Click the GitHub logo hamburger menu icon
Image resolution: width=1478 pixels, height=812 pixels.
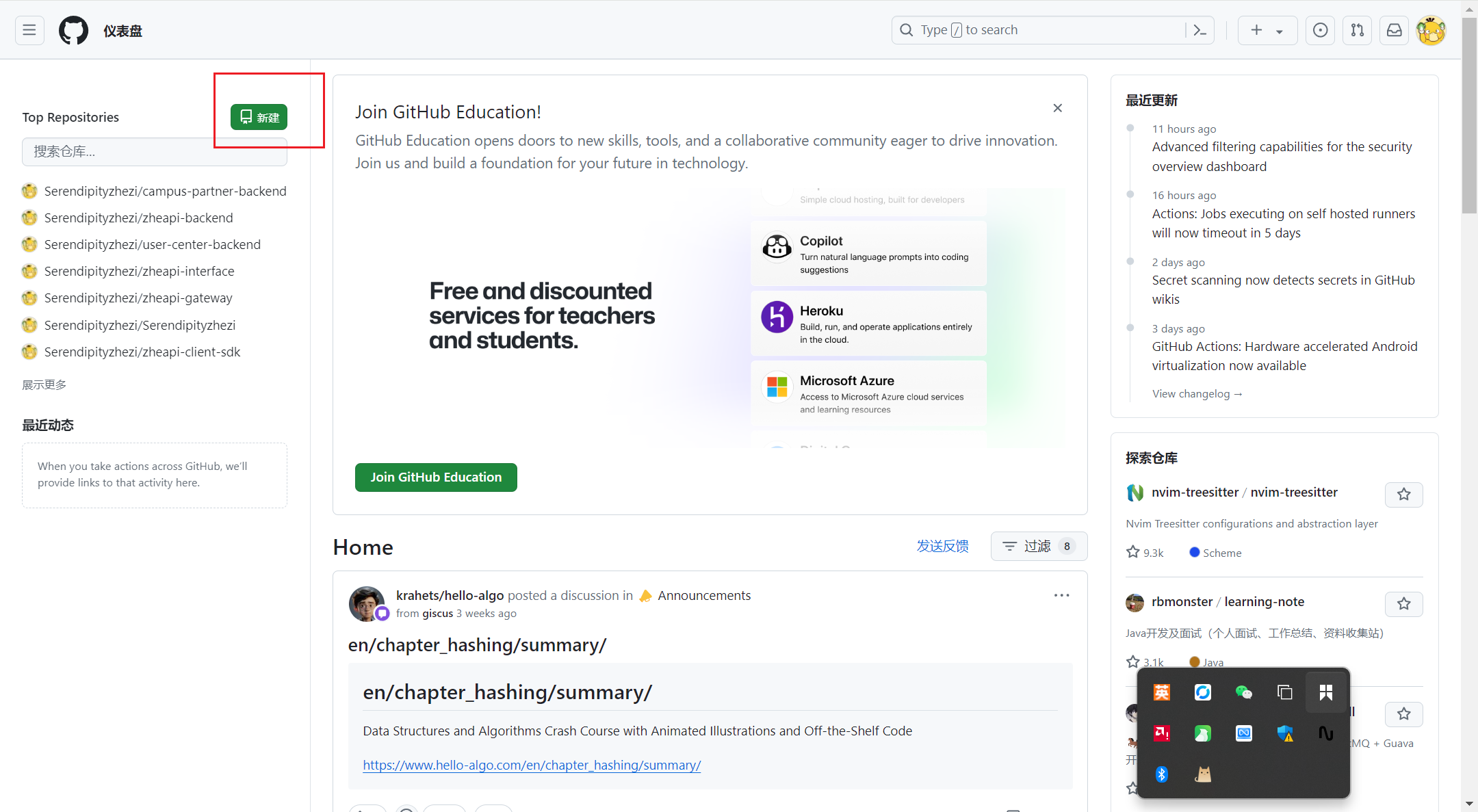pyautogui.click(x=29, y=30)
